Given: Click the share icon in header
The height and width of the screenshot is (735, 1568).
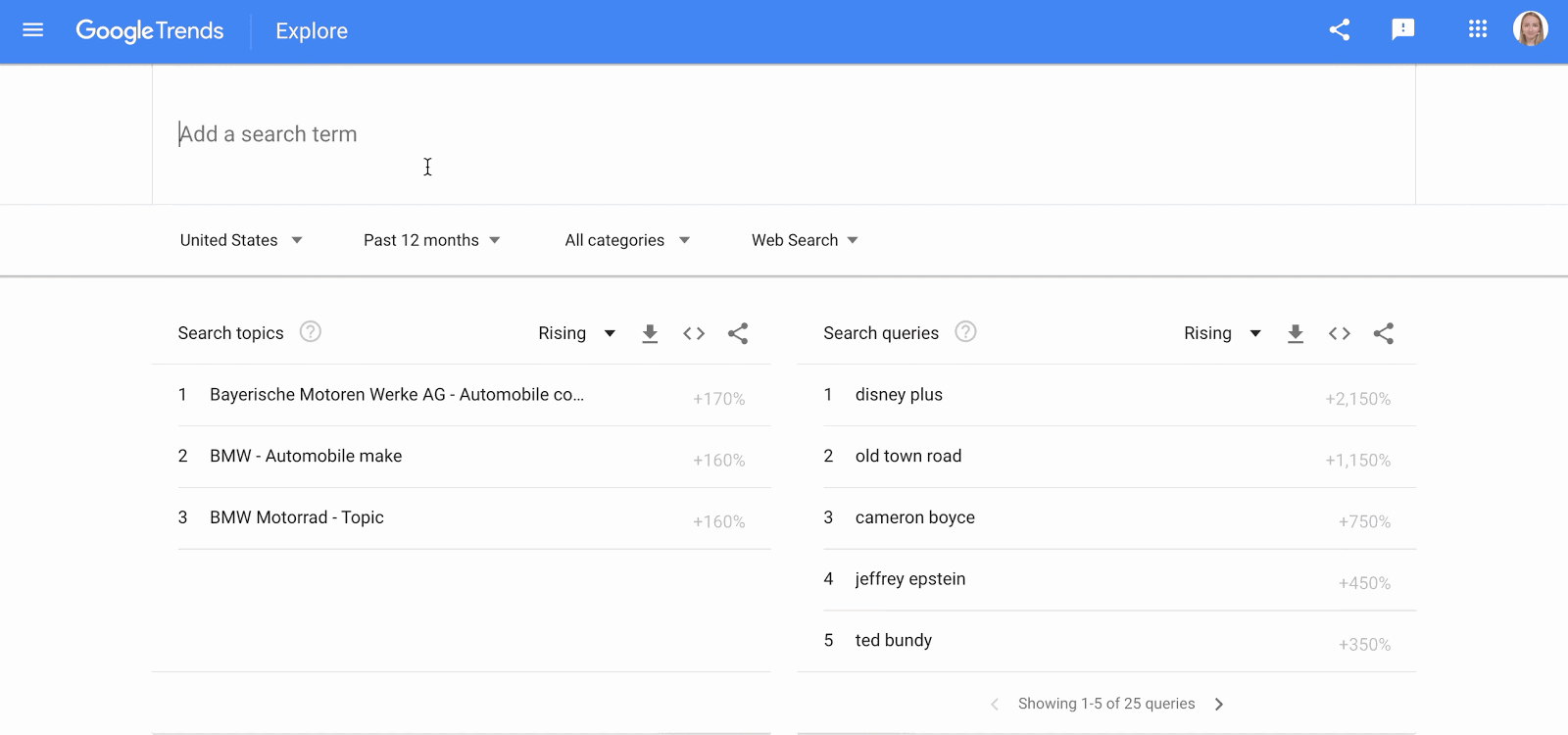Looking at the screenshot, I should [x=1340, y=30].
